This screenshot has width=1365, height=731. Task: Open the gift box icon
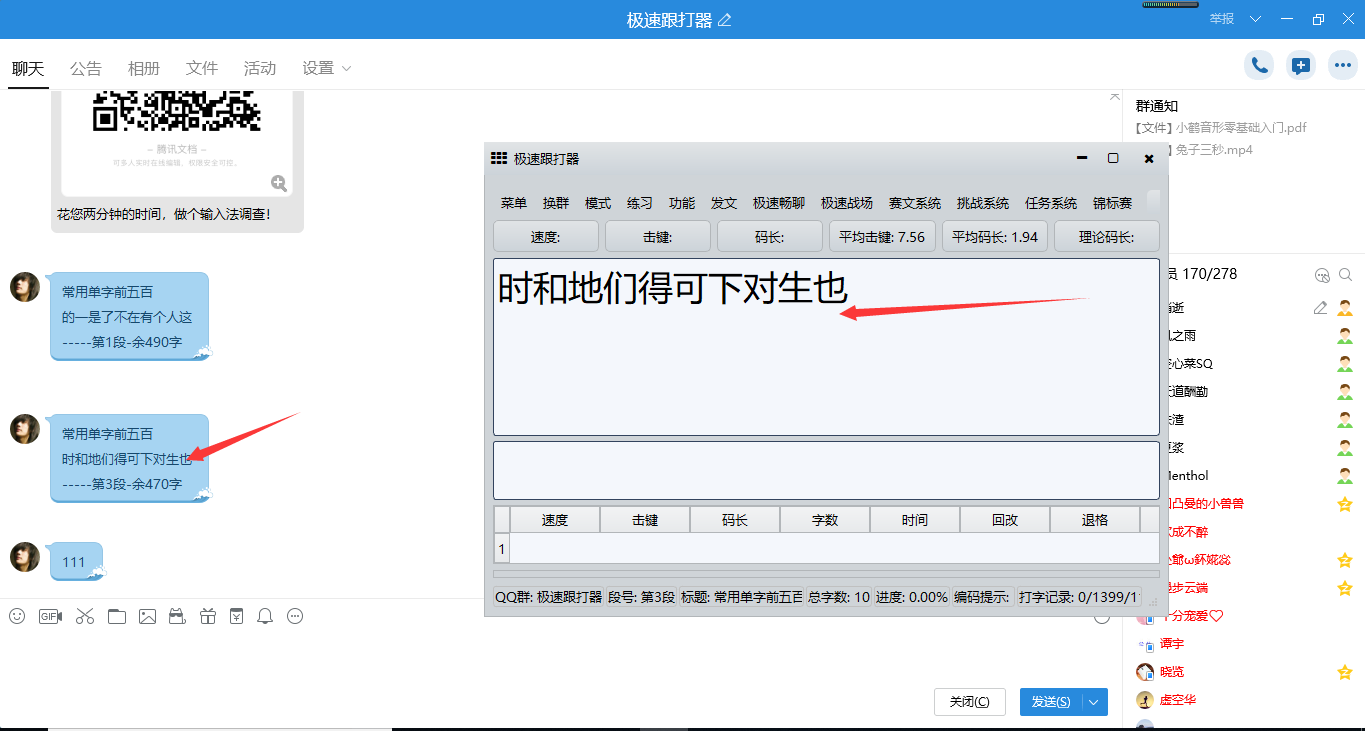coord(208,616)
